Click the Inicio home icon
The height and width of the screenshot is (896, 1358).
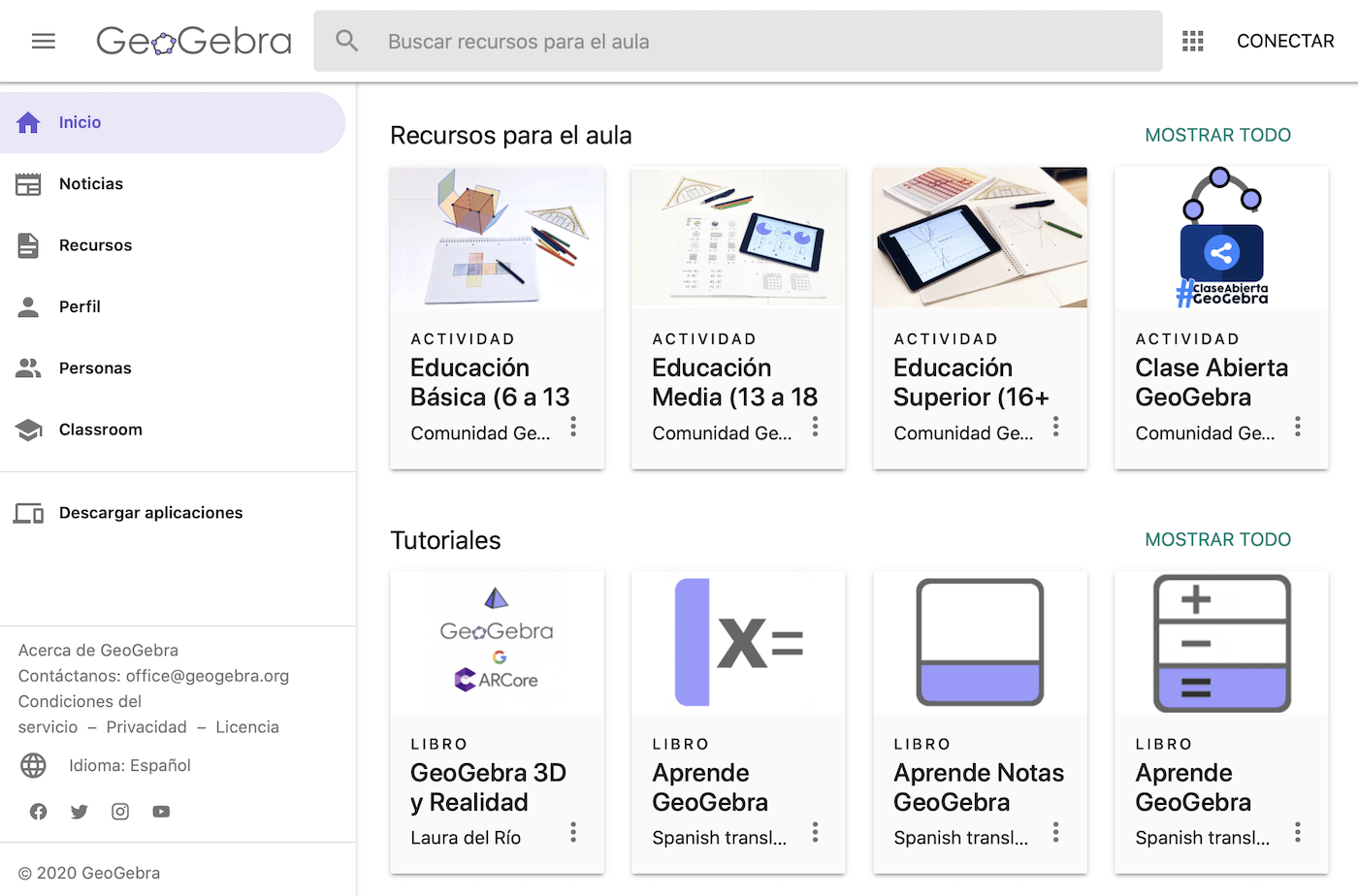click(28, 122)
